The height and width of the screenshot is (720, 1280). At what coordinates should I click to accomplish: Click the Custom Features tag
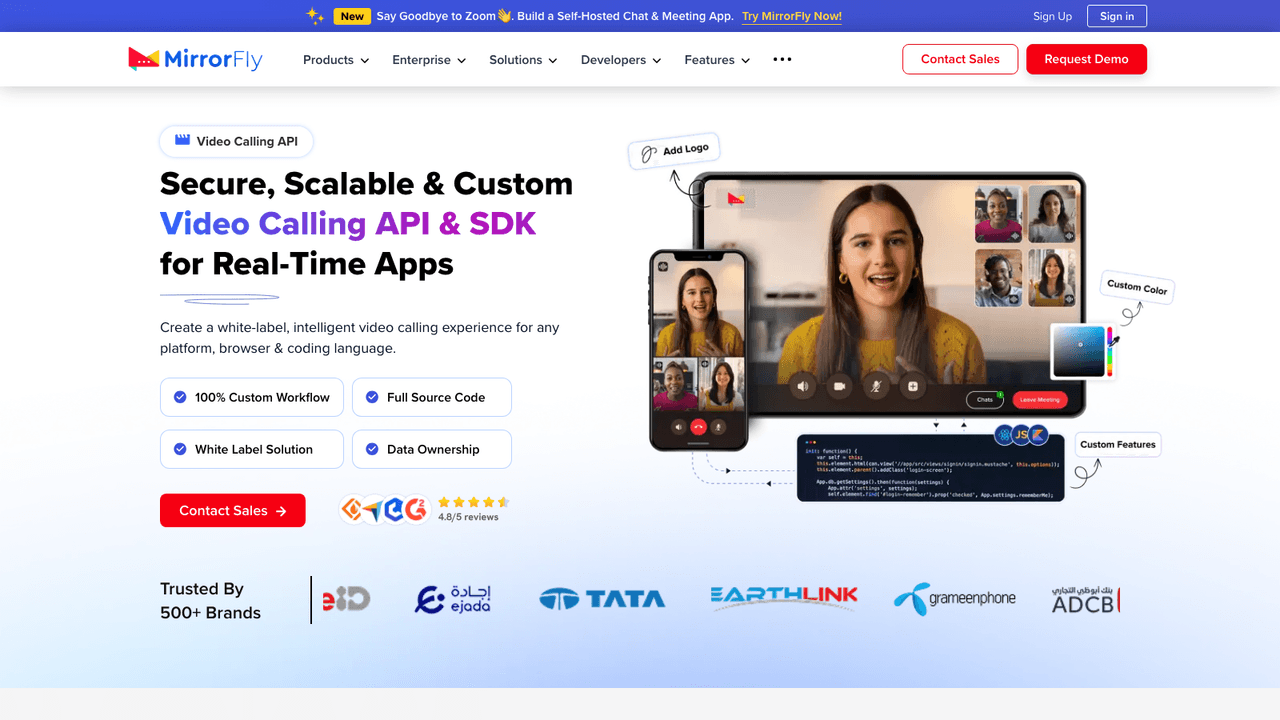click(1118, 444)
